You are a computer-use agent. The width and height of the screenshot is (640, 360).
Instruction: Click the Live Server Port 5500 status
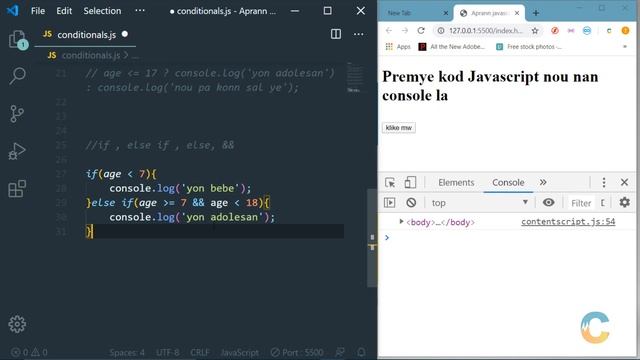point(297,352)
